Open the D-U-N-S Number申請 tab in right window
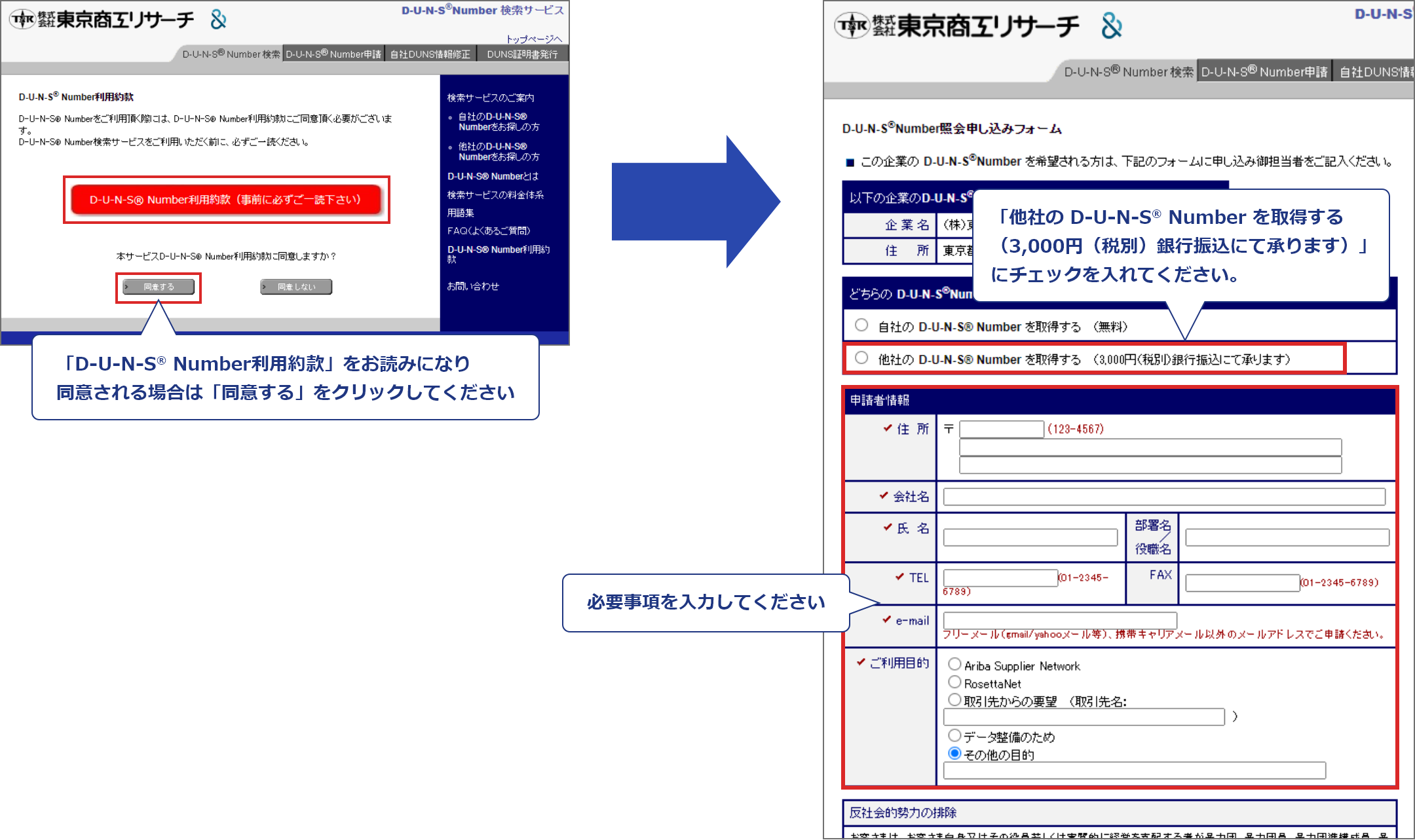The height and width of the screenshot is (840, 1415). pos(1264,71)
